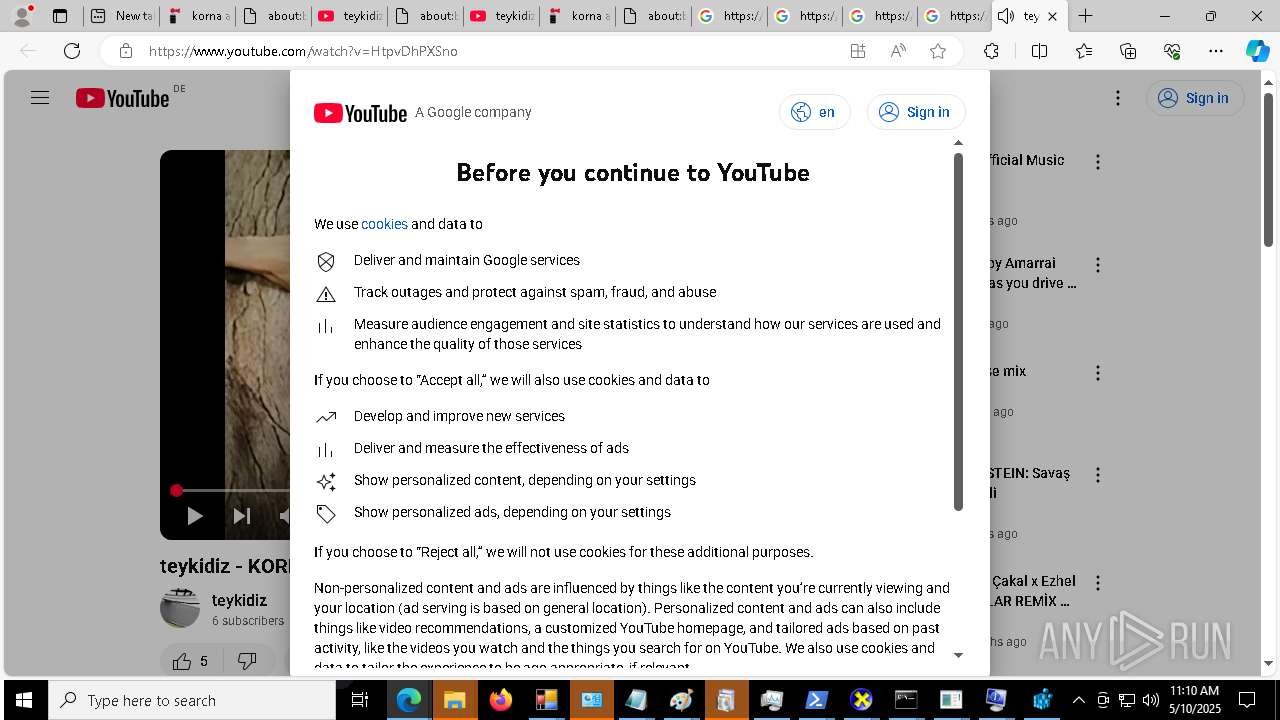Open the teykidiz channel name link
Image resolution: width=1280 pixels, height=720 pixels.
239,600
